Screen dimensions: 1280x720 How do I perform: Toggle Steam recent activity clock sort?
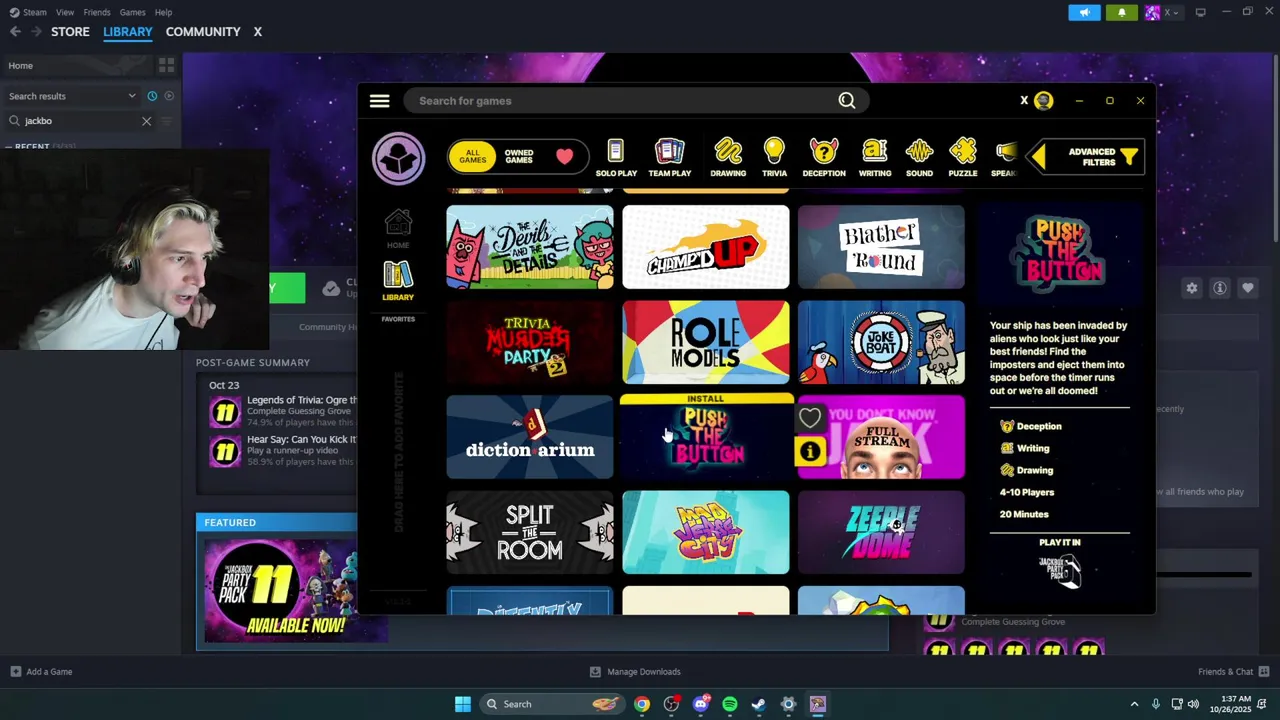(152, 96)
